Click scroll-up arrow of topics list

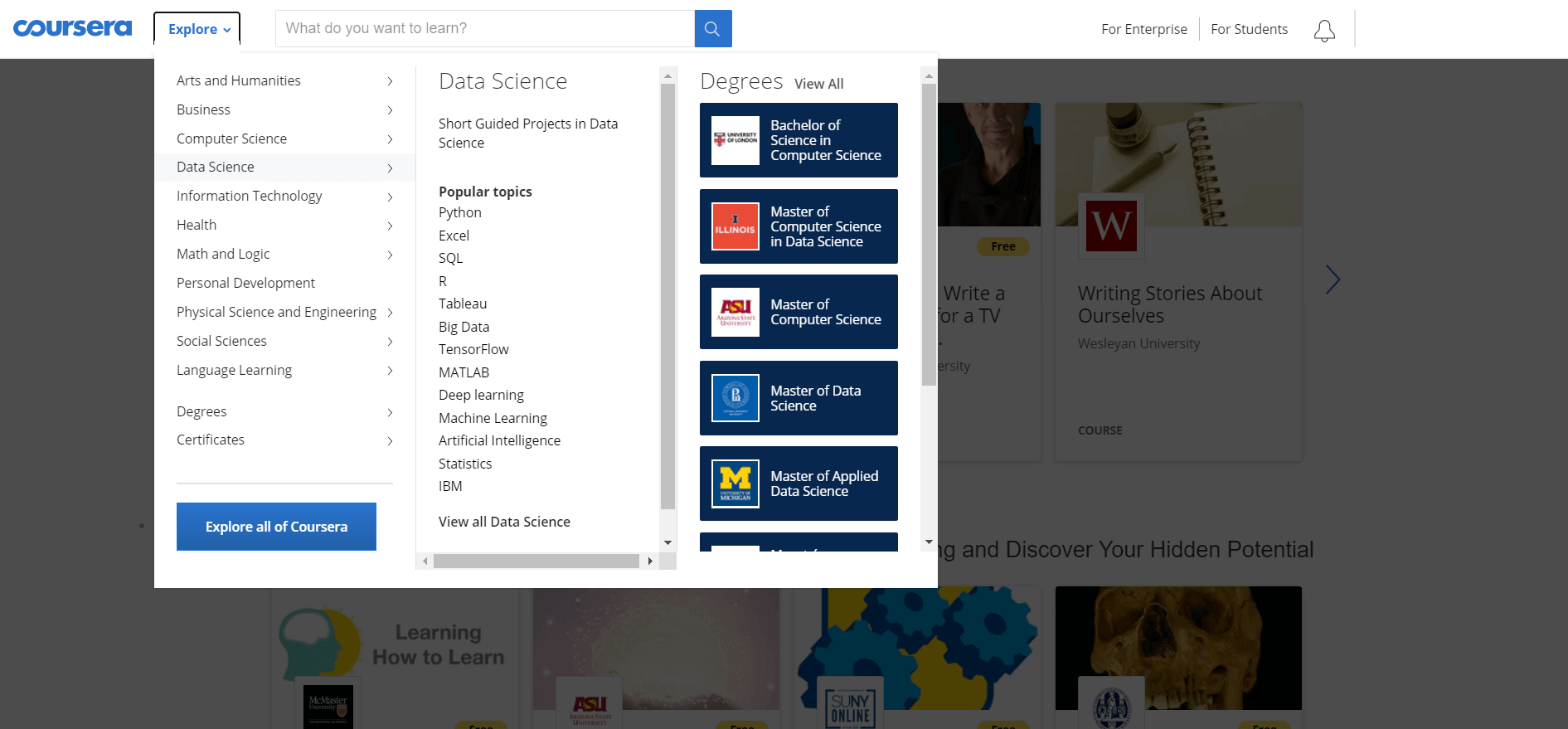668,76
